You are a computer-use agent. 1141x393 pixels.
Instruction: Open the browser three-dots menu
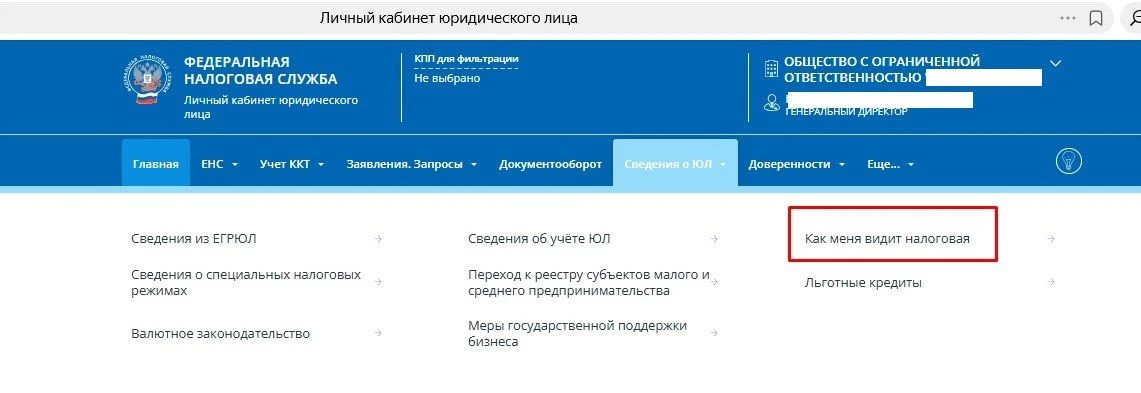click(x=1068, y=18)
